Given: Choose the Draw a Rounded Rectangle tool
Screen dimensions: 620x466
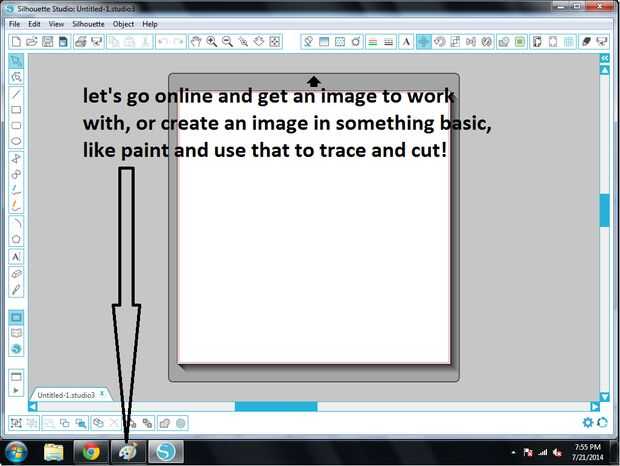Looking at the screenshot, I should tap(16, 125).
